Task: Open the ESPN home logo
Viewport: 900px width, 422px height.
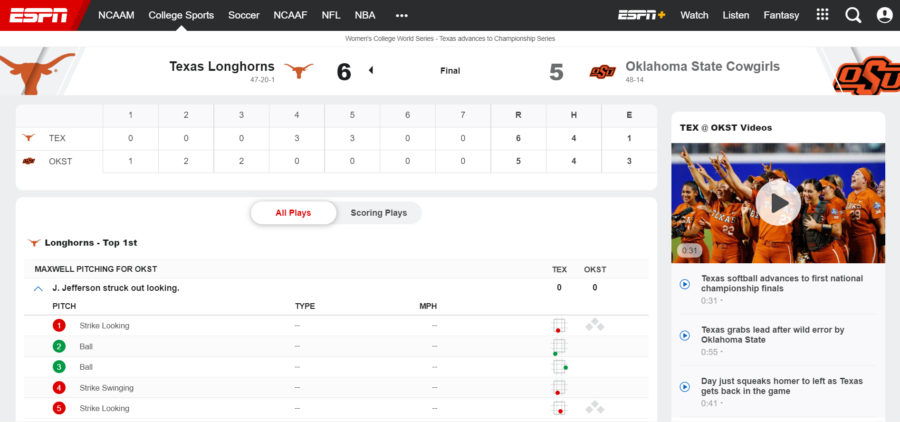Action: pos(38,16)
